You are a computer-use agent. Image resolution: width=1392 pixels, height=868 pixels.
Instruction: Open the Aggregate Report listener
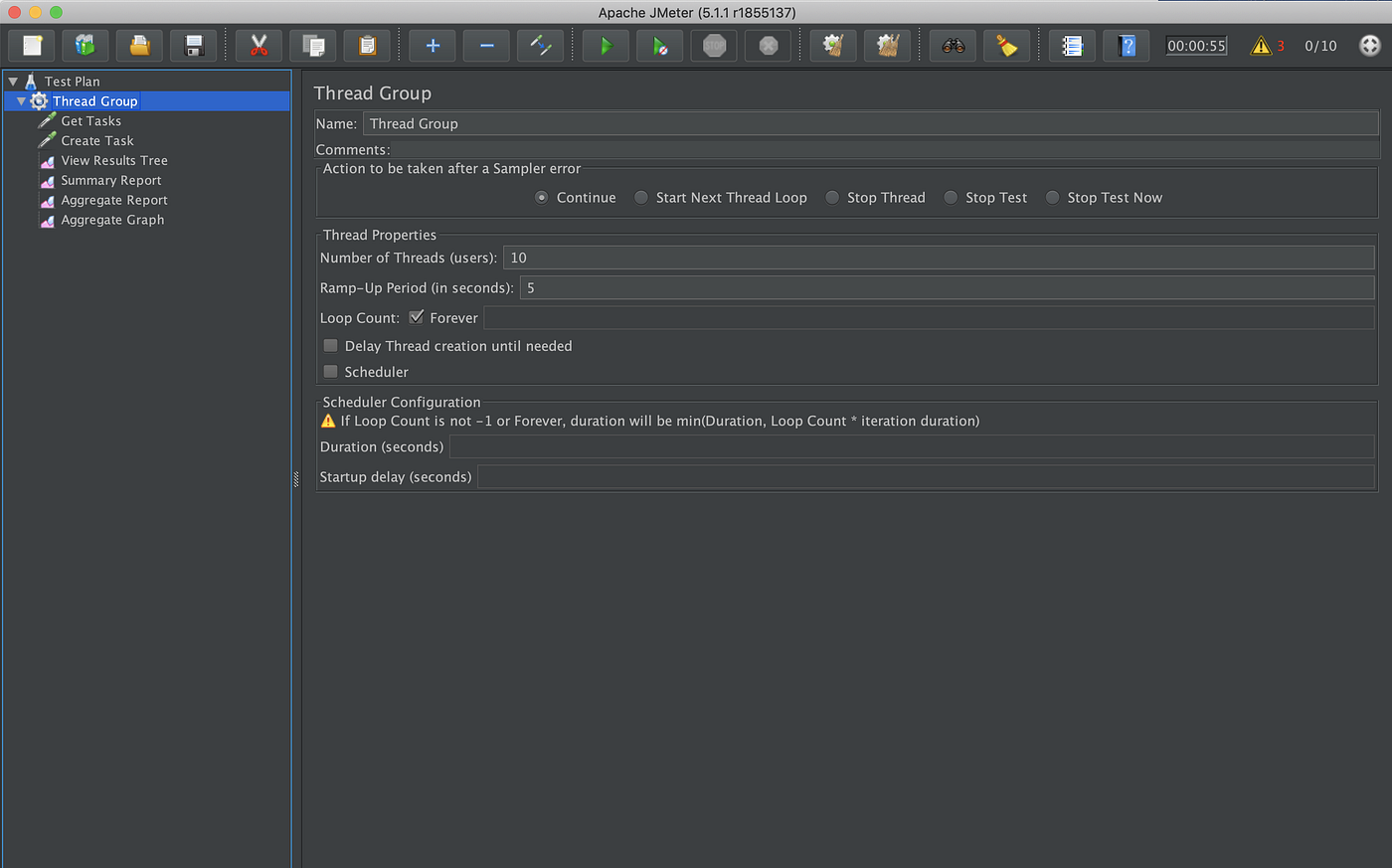tap(112, 200)
